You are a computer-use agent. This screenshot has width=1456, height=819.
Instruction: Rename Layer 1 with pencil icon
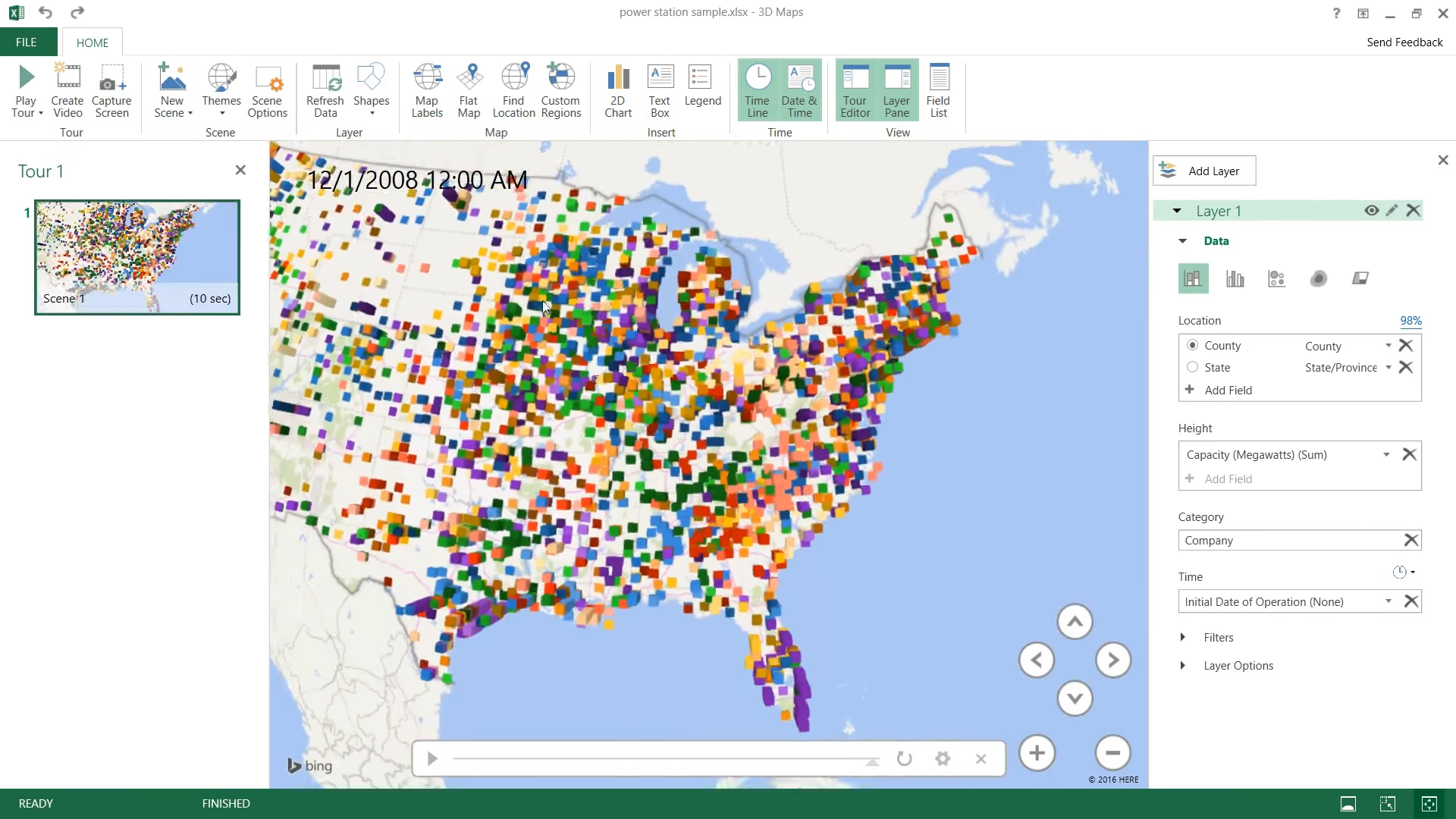click(x=1392, y=211)
